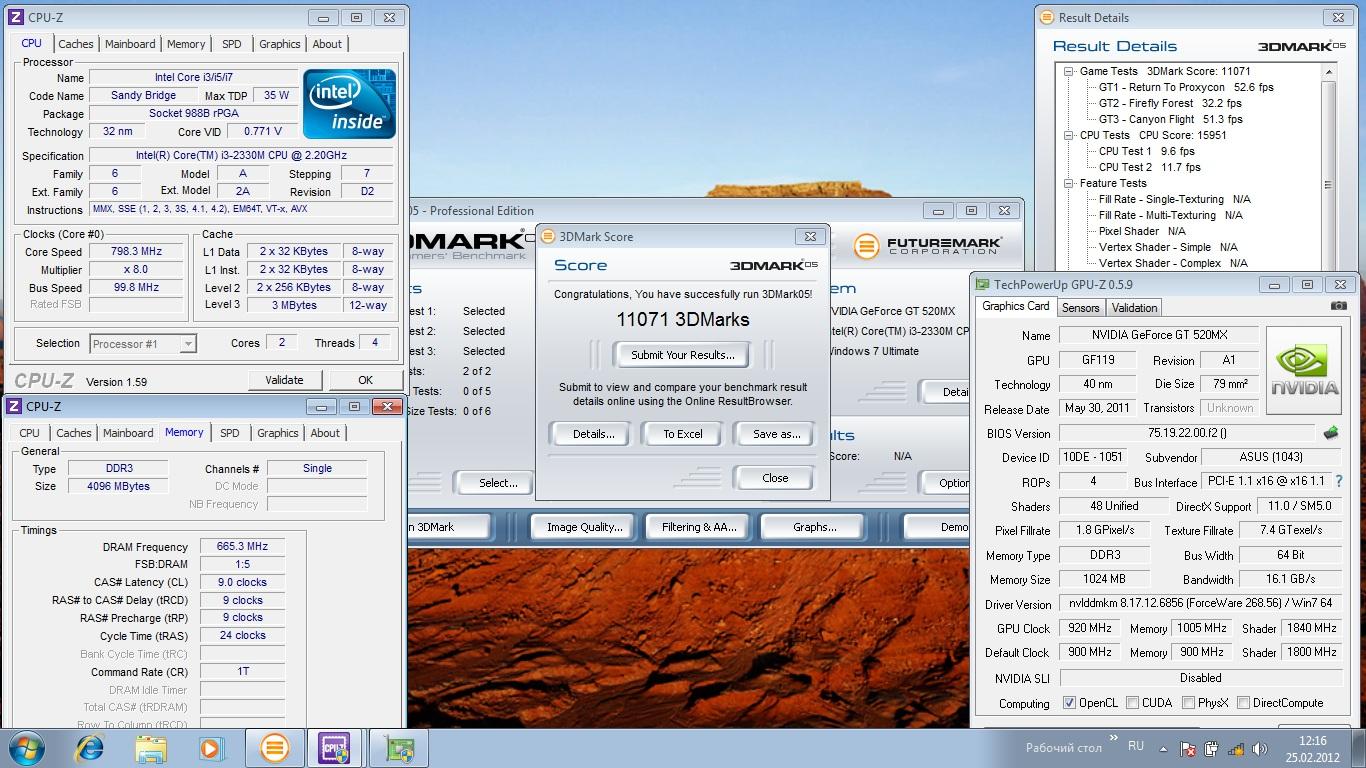Select GT1 - Return To Proxycon result row
The height and width of the screenshot is (768, 1366).
[x=1186, y=87]
